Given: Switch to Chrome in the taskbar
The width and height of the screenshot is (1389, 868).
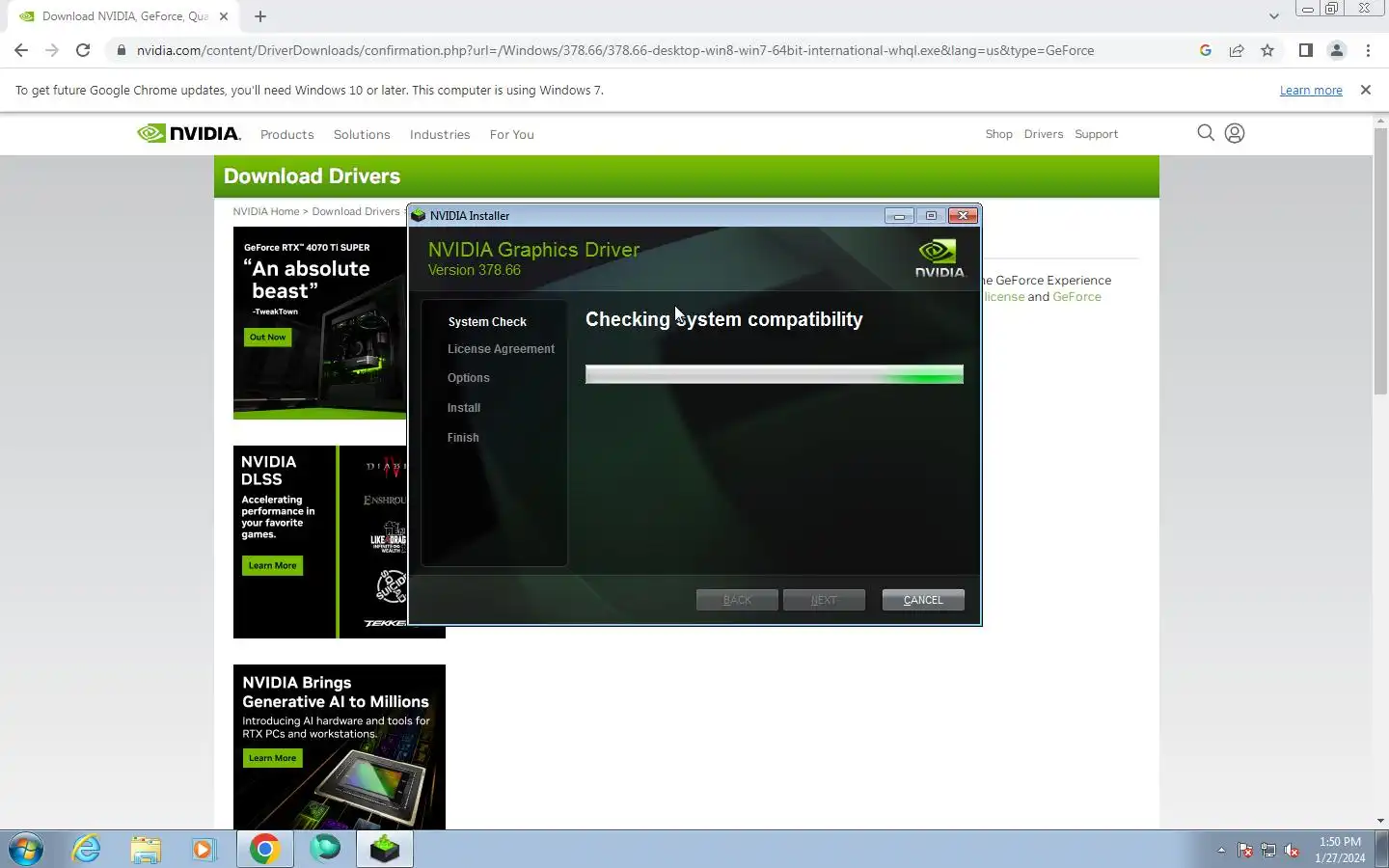Looking at the screenshot, I should [265, 849].
